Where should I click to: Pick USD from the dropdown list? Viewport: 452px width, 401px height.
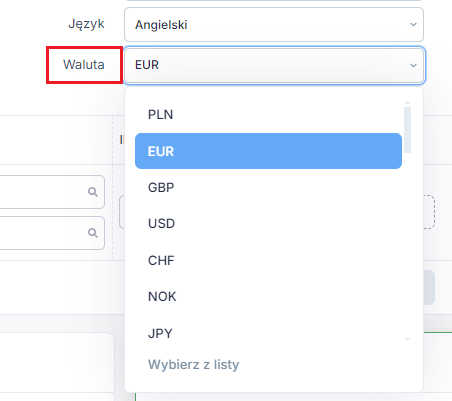268,224
